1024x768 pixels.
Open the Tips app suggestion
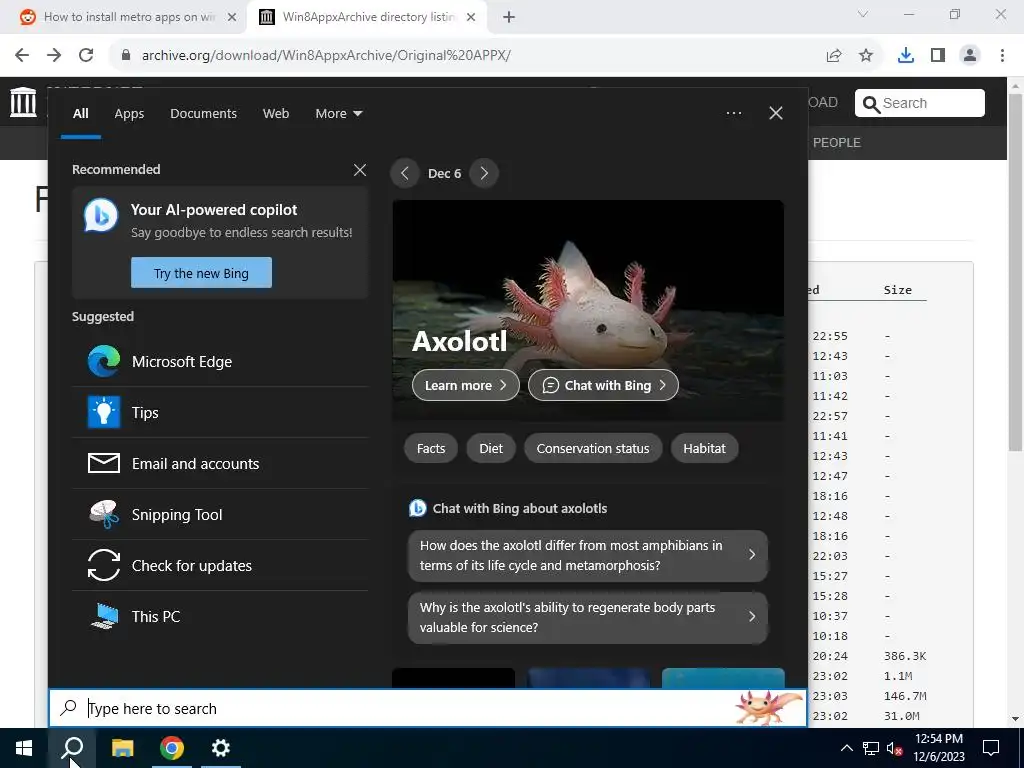[220, 412]
